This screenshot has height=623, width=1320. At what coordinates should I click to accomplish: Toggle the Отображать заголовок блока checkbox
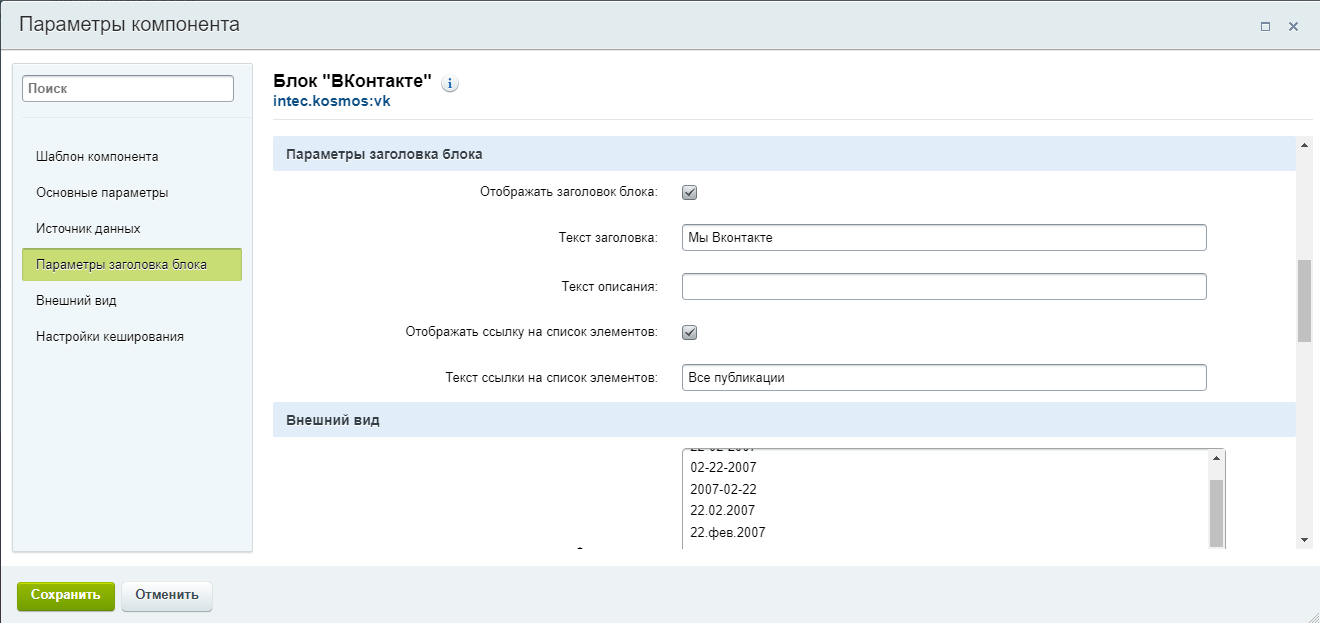689,192
